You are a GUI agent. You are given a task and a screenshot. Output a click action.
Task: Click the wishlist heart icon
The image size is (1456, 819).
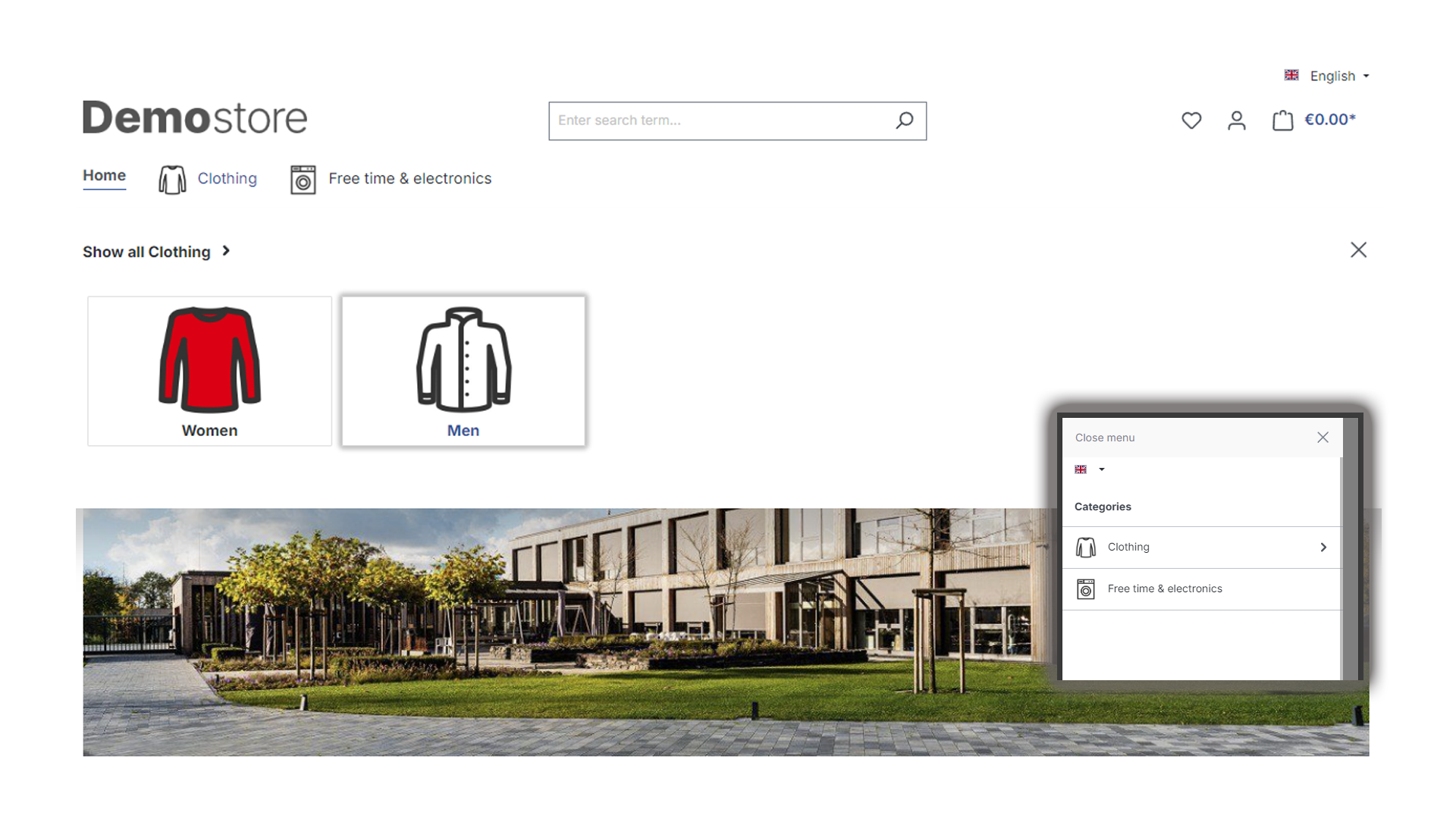click(x=1191, y=120)
